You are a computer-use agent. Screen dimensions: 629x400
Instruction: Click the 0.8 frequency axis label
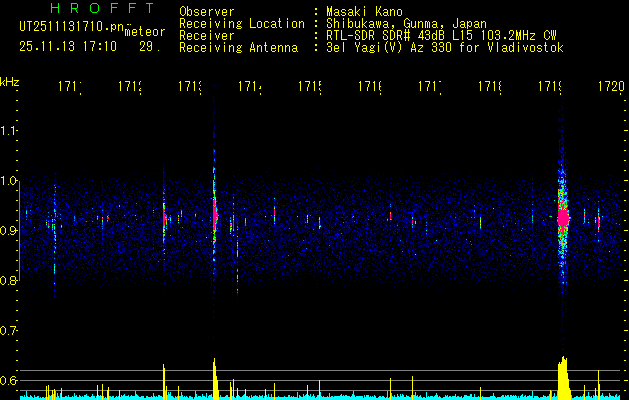9,280
